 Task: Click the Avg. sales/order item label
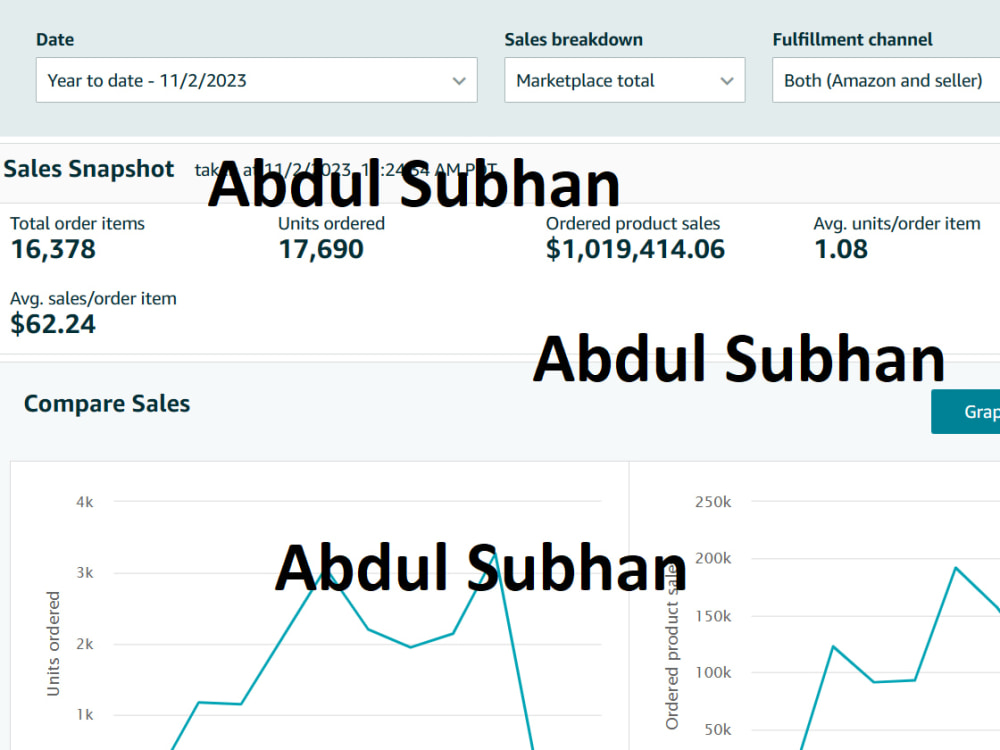click(93, 298)
